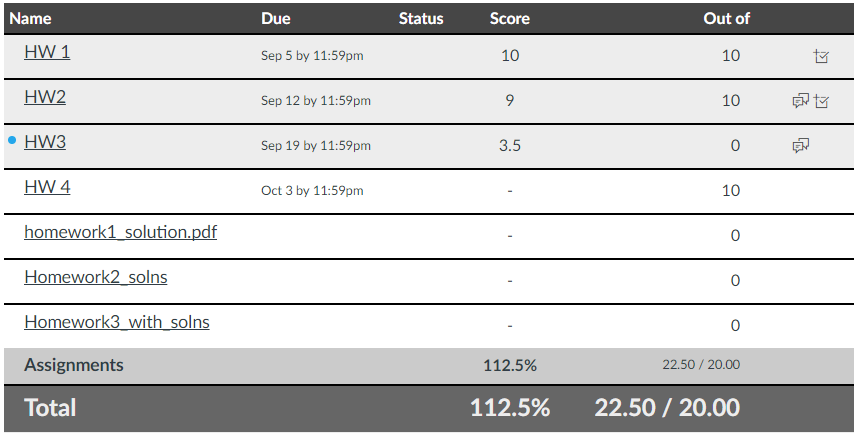
Task: Open Homework3_with_solns link
Action: click(x=117, y=322)
